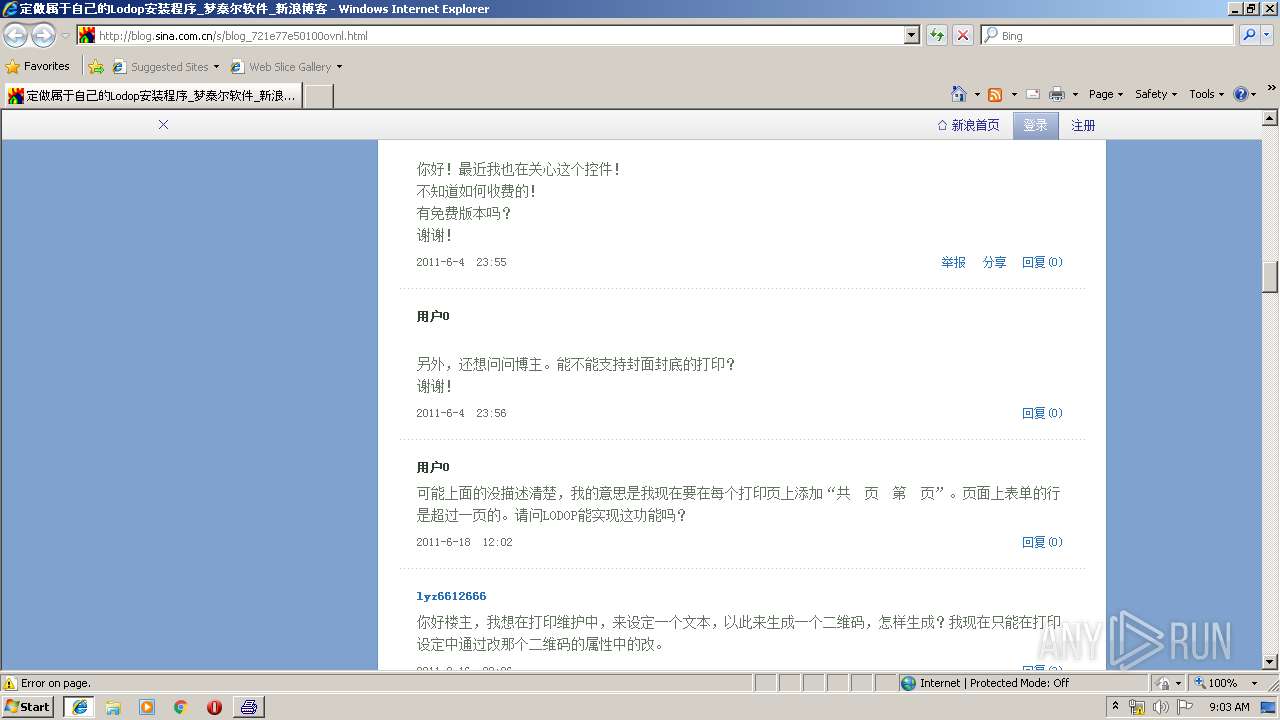This screenshot has width=1280, height=720.
Task: Click 回复(0) on 23:56 comment
Action: (1042, 413)
